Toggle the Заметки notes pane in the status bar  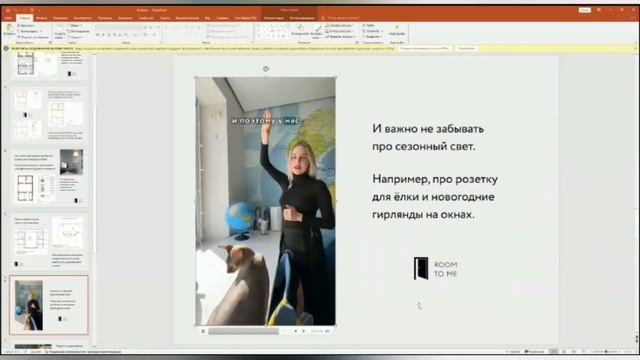514,351
